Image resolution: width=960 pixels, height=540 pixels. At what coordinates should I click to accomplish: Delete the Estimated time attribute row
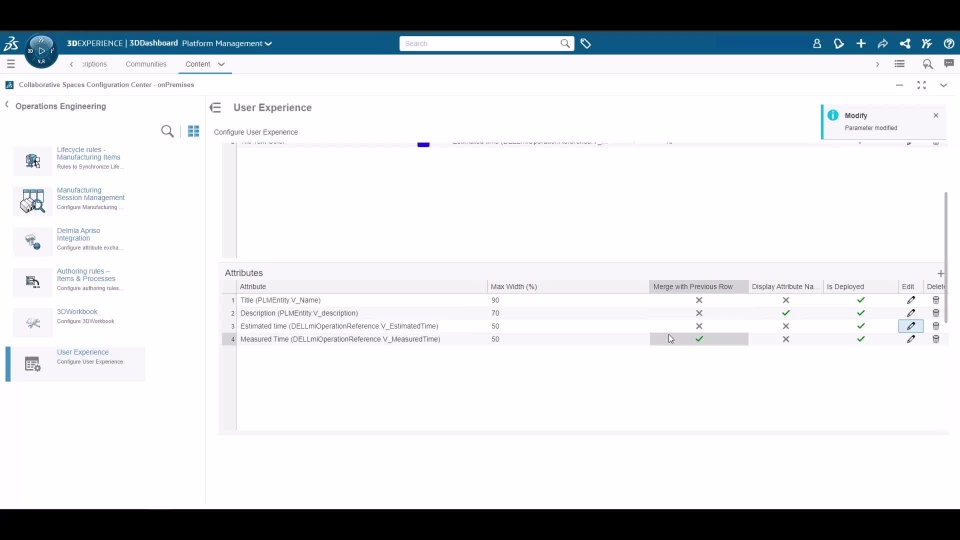(936, 326)
